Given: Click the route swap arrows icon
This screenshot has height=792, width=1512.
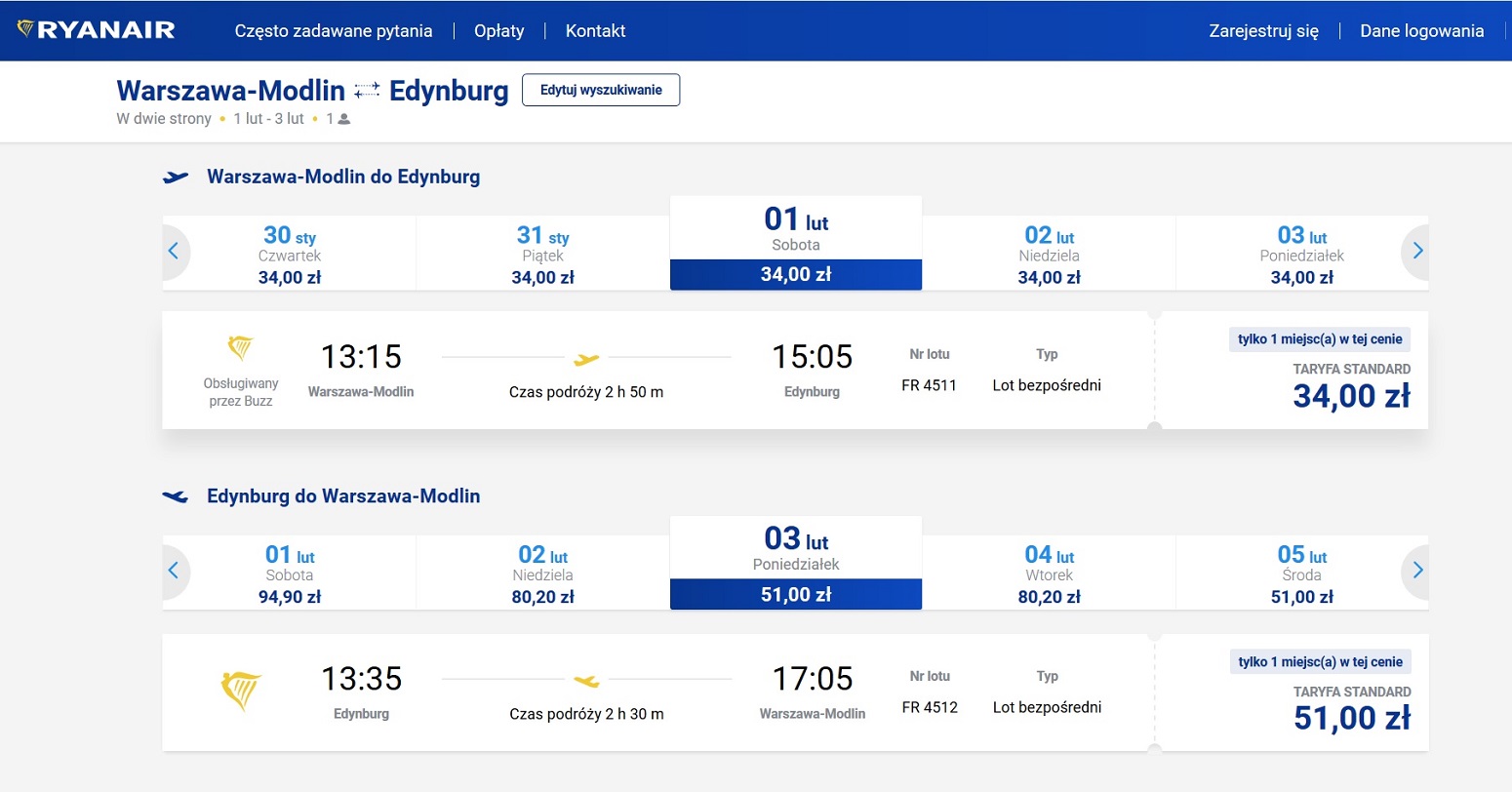Looking at the screenshot, I should [x=367, y=91].
